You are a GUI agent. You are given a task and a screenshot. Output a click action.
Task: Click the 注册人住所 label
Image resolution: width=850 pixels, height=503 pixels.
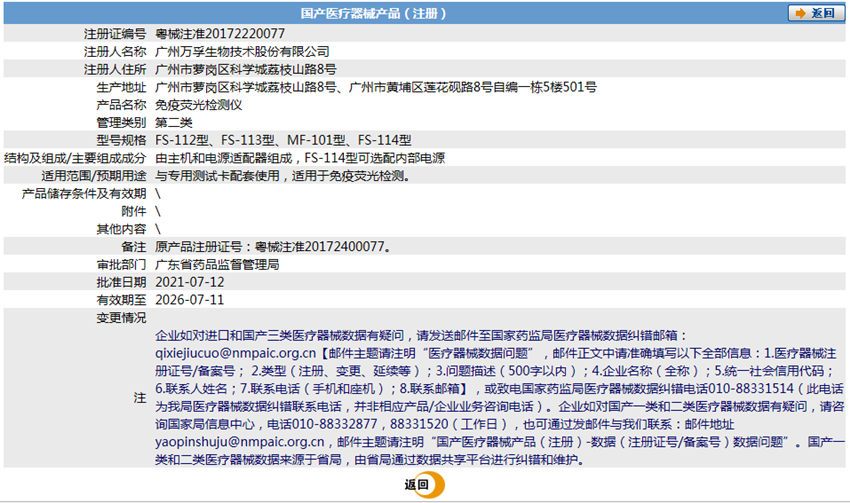pyautogui.click(x=115, y=69)
